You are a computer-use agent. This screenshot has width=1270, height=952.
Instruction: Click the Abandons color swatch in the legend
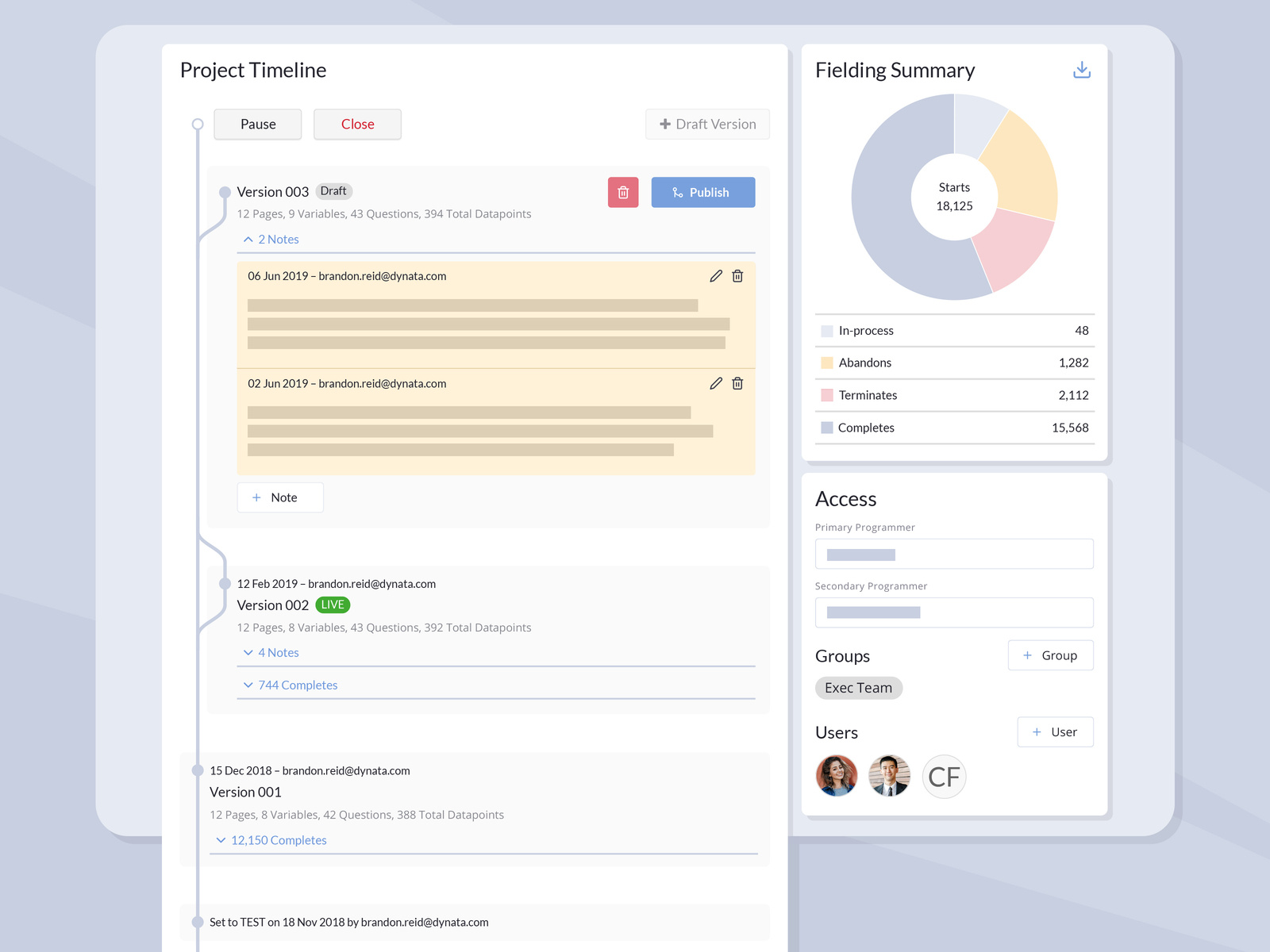[x=825, y=362]
